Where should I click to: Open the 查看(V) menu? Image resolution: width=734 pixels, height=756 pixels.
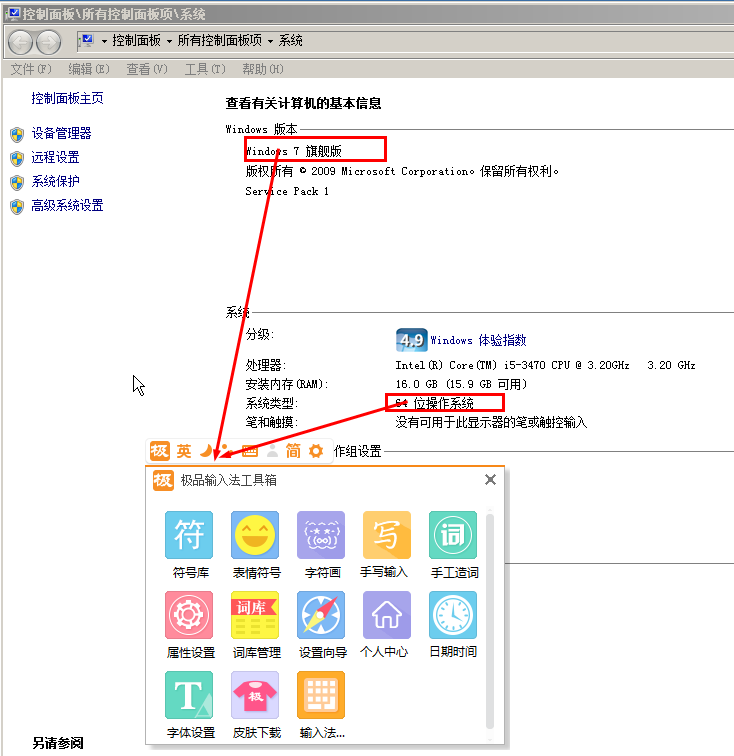(147, 69)
